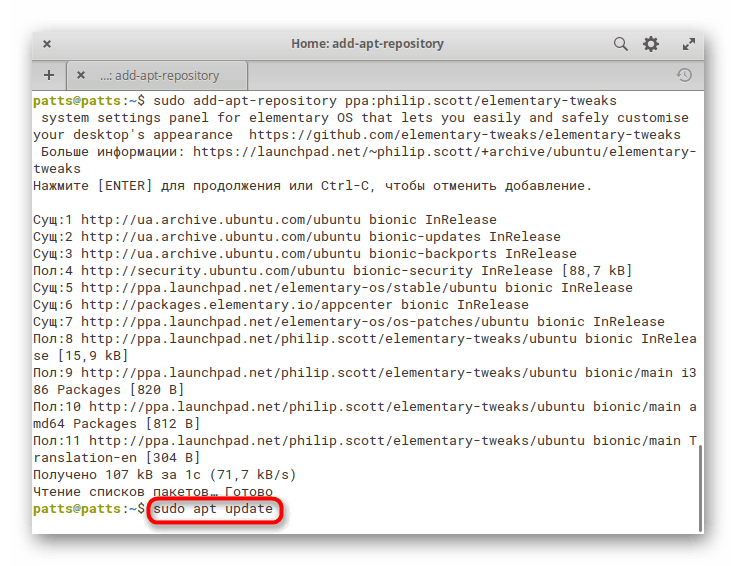
Task: Click the sudo apt update command text
Action: 213,509
